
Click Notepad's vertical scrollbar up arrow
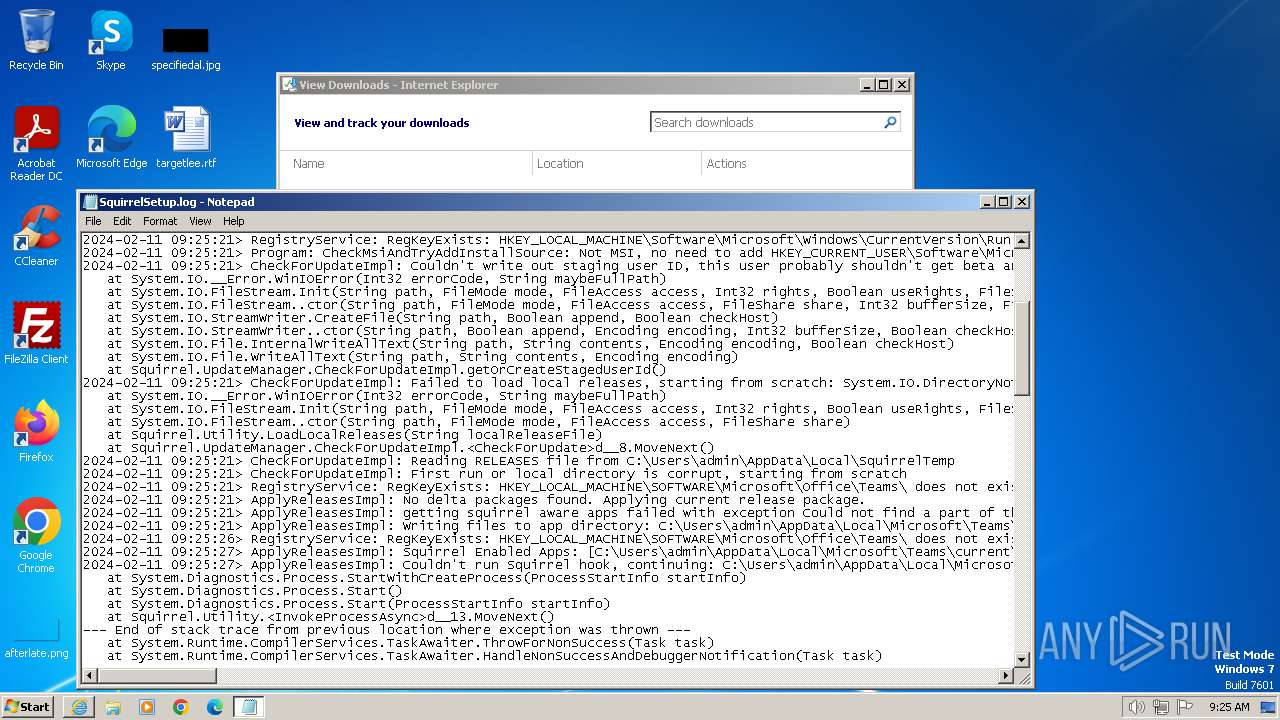[1021, 241]
